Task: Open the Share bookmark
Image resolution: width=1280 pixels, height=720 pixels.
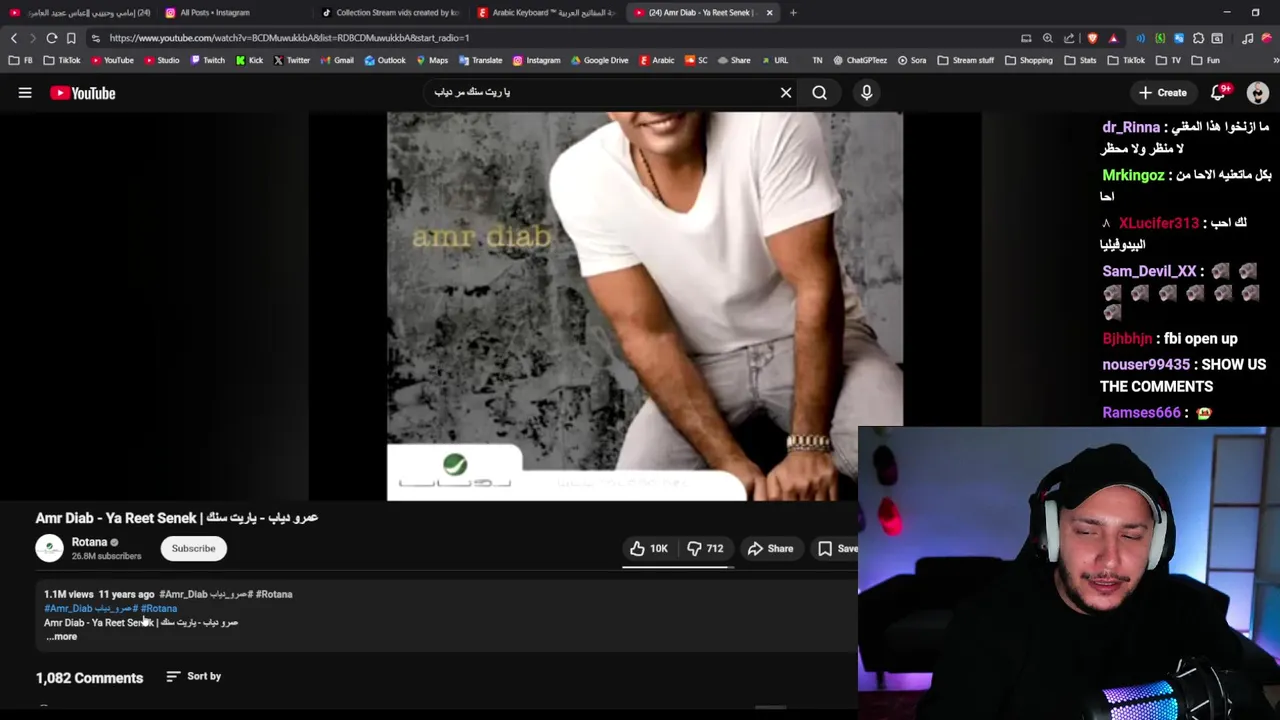Action: [734, 60]
